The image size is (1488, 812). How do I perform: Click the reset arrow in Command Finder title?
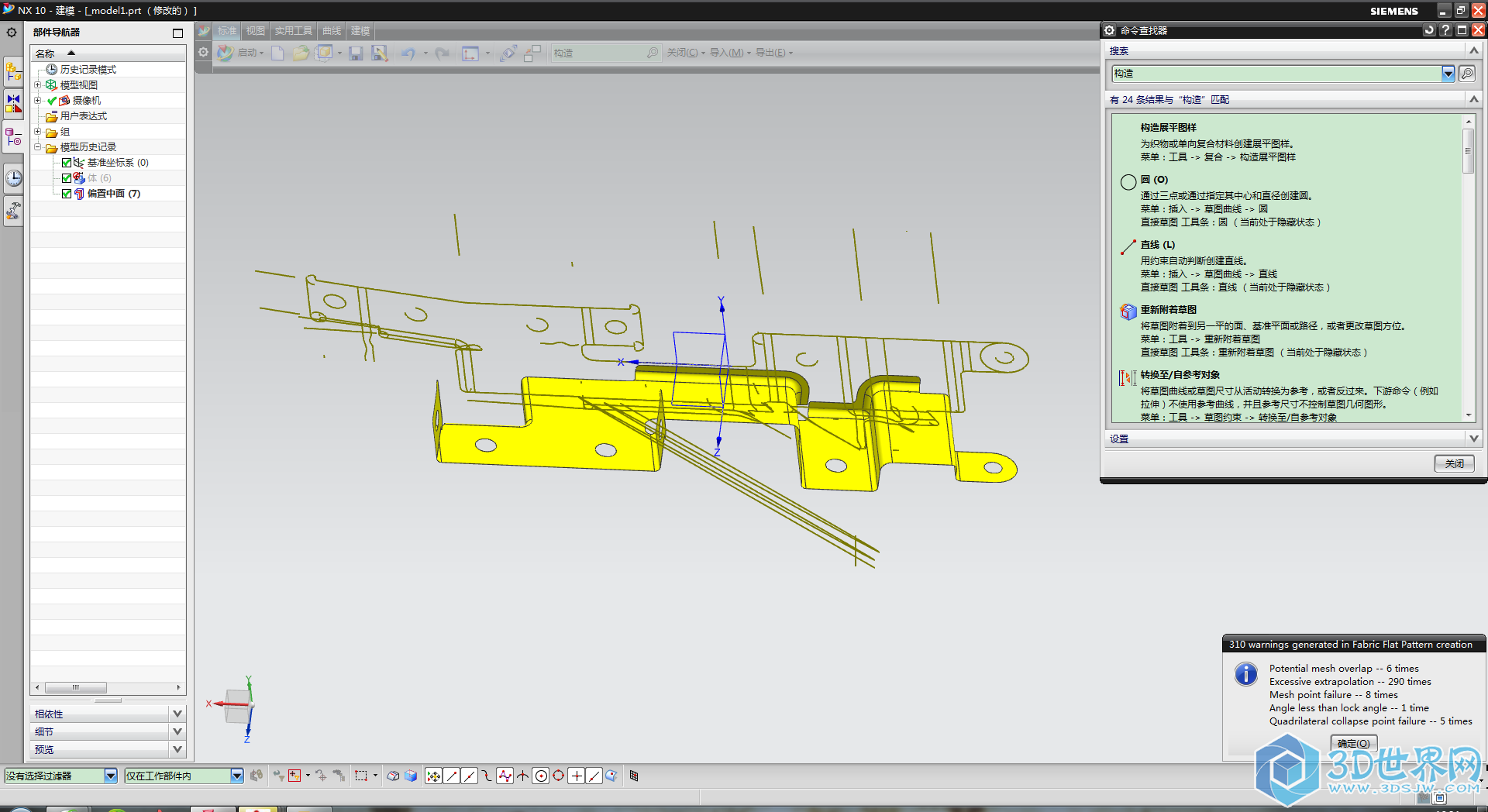[1429, 30]
